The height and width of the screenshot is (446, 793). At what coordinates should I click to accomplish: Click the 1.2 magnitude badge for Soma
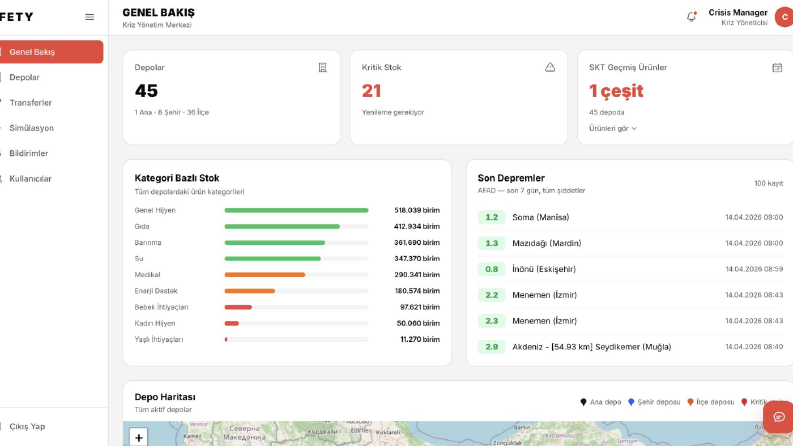pos(491,217)
